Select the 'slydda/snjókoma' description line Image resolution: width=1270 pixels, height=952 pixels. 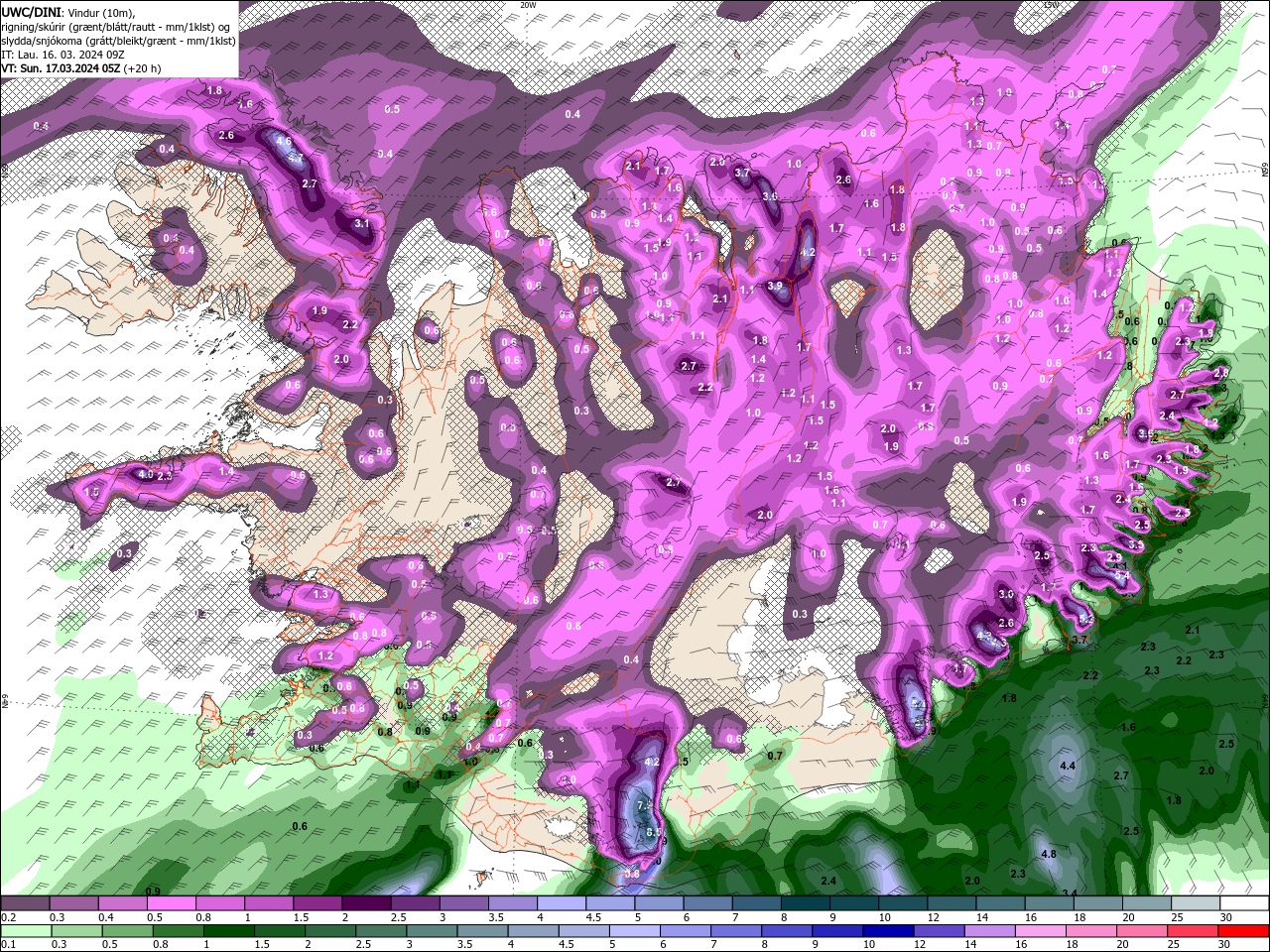[118, 41]
